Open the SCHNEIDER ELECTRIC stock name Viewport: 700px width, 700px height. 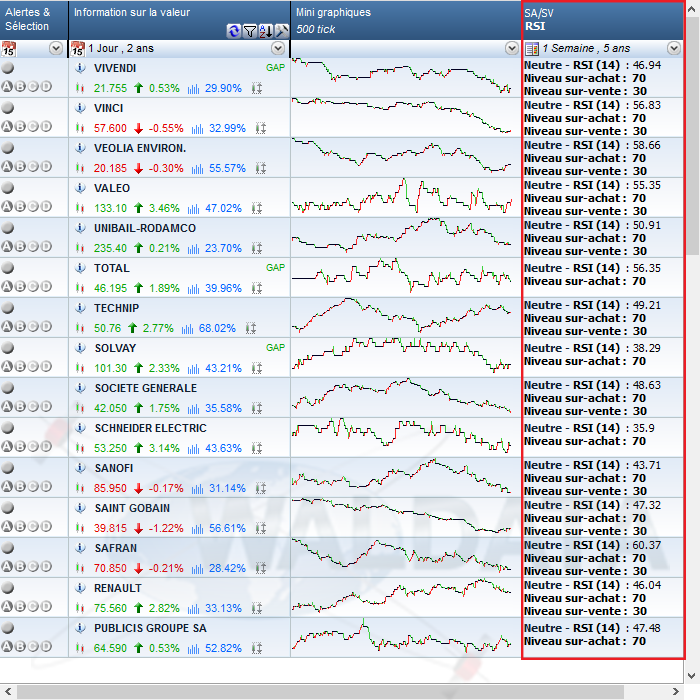(150, 428)
